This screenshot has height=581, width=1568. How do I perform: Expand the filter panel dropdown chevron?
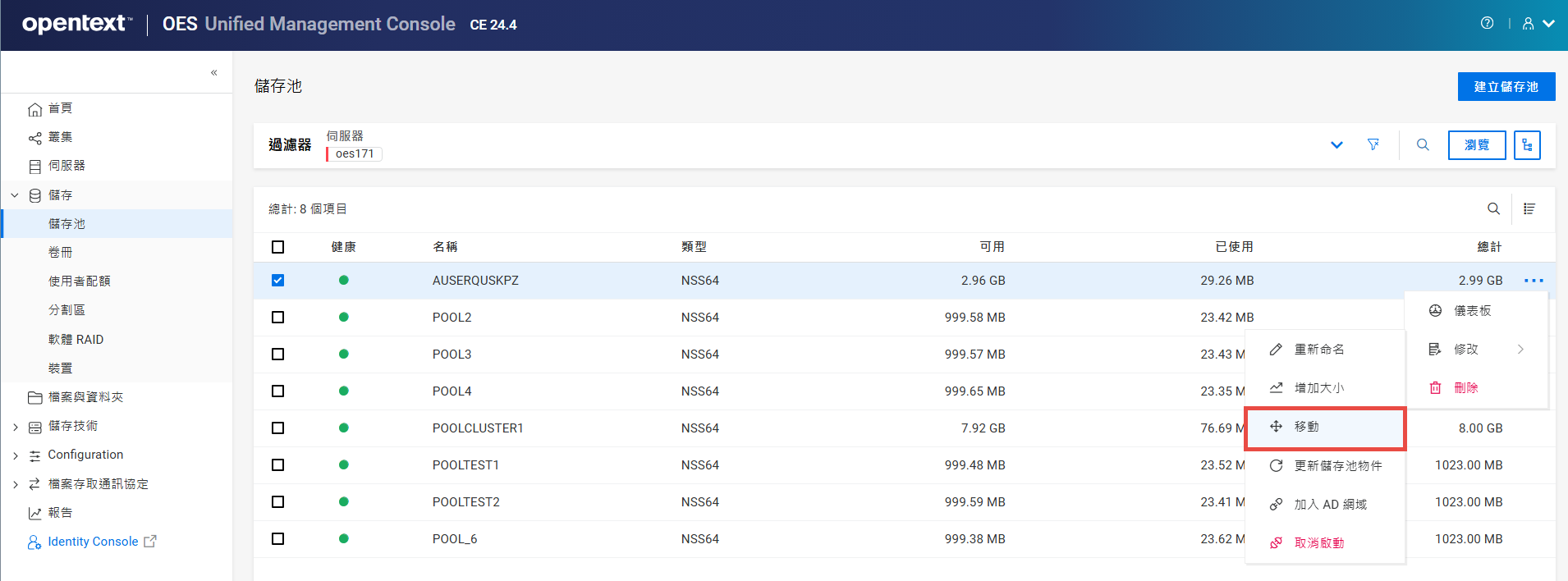pyautogui.click(x=1336, y=145)
